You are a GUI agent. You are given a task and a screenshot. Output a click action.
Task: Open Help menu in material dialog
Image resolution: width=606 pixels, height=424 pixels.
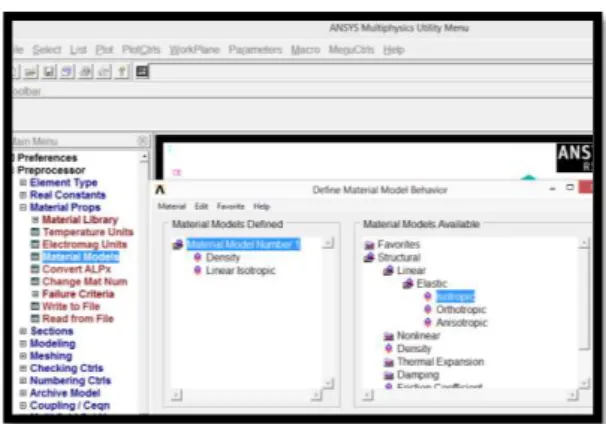tap(262, 206)
